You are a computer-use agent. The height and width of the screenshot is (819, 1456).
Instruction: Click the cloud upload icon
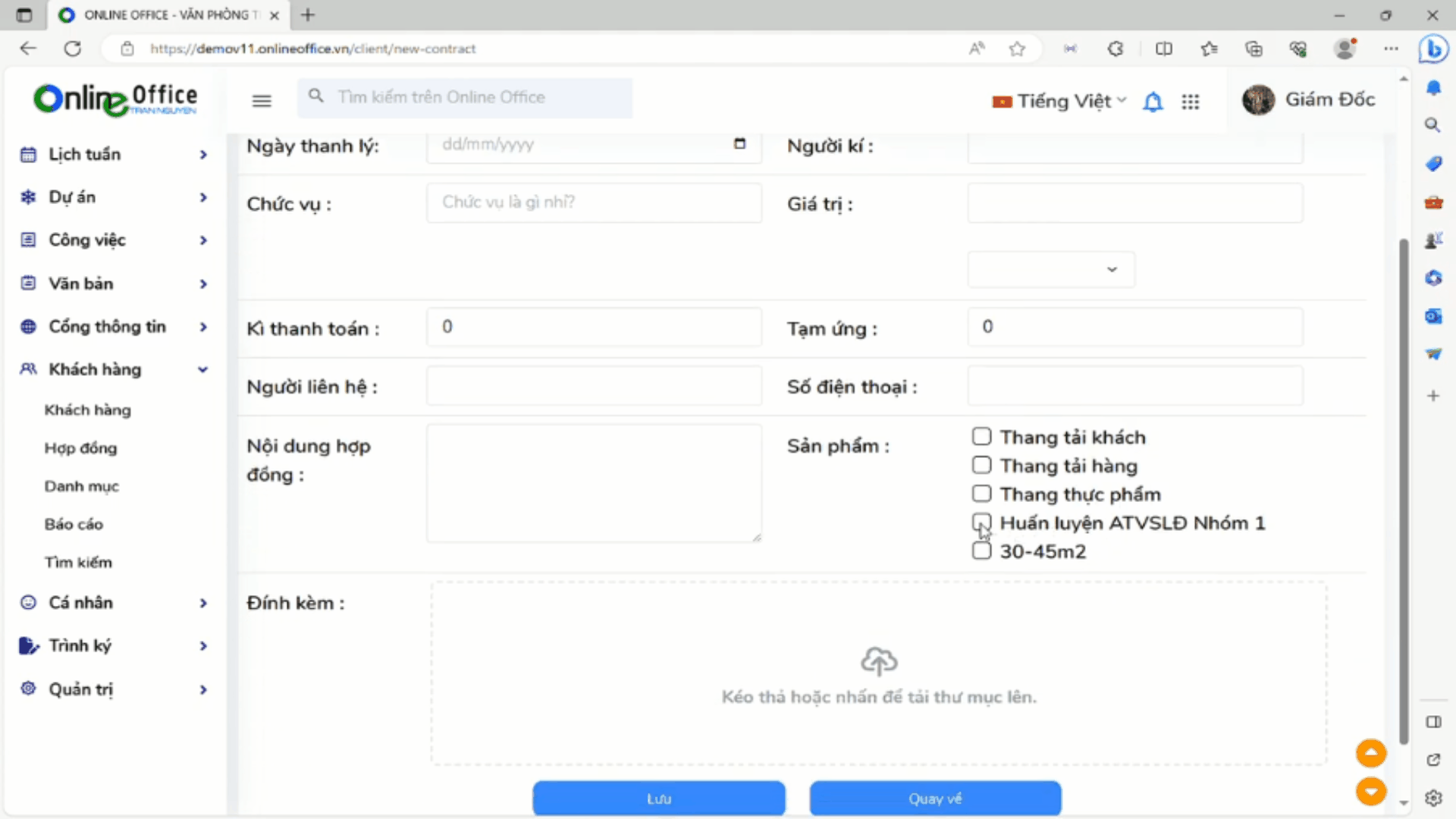[x=879, y=661]
